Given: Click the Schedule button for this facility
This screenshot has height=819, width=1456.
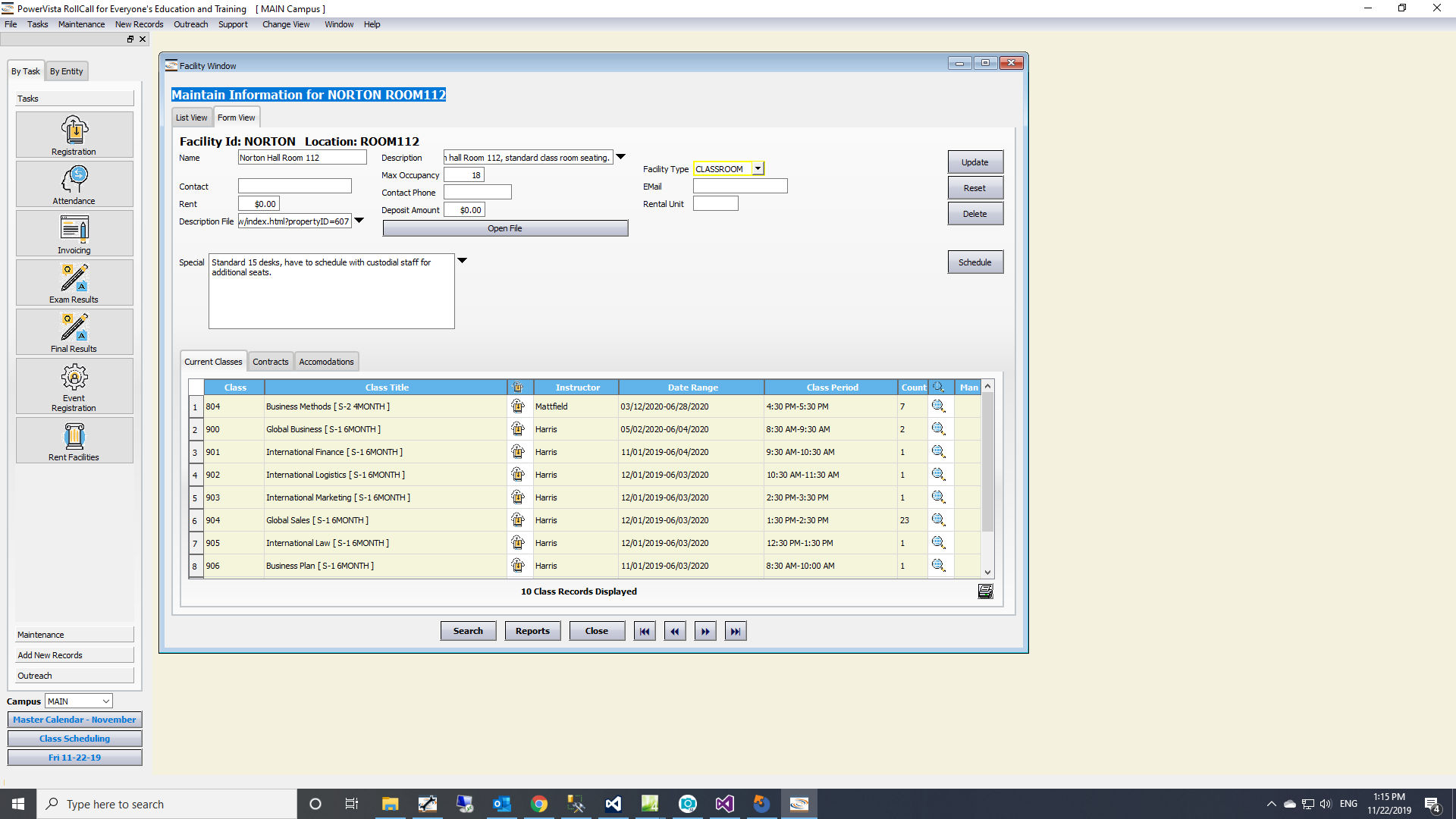Looking at the screenshot, I should 975,262.
